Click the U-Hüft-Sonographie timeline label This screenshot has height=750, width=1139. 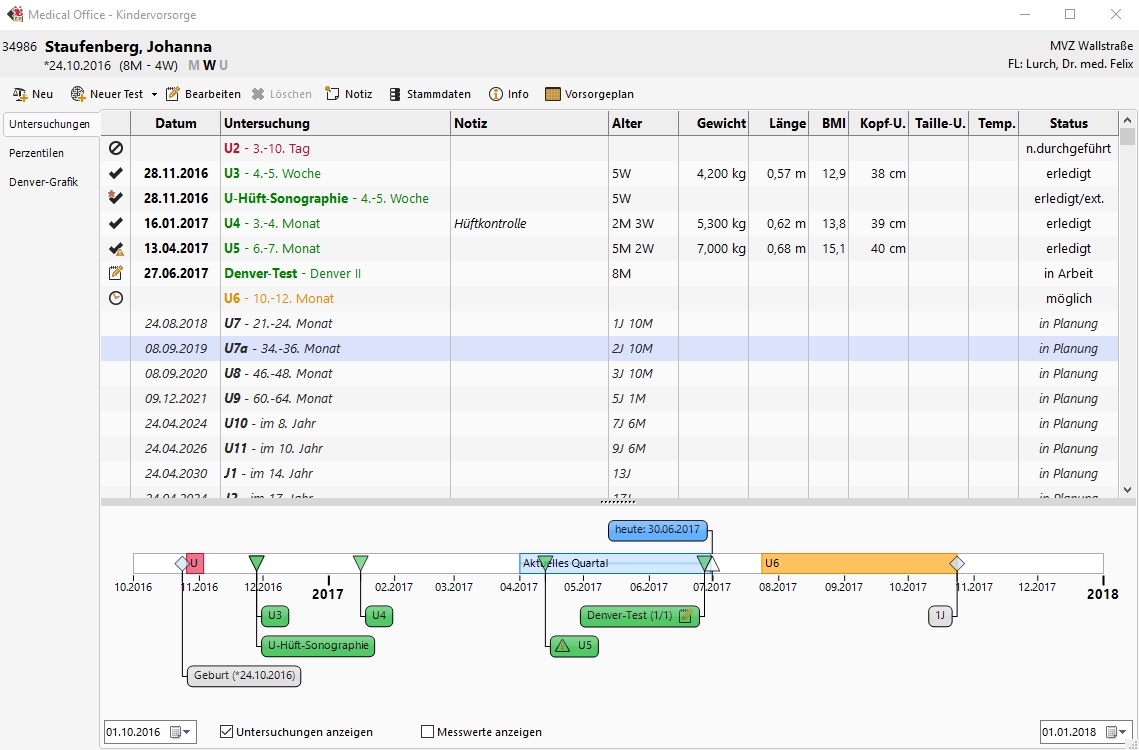[x=317, y=645]
